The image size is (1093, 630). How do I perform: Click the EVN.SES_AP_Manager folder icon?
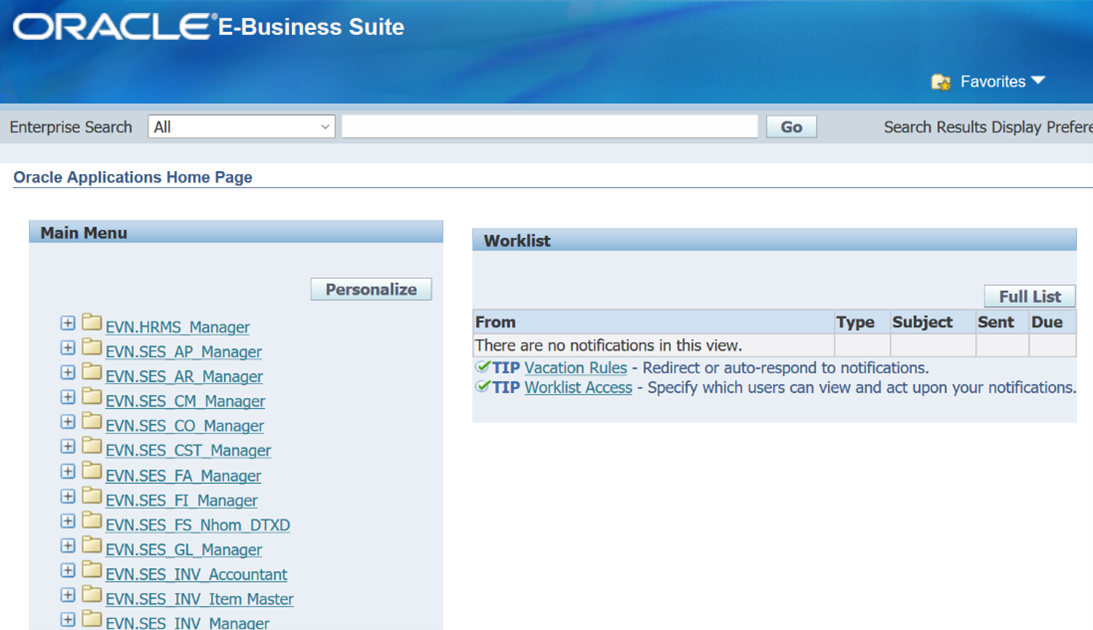point(91,346)
